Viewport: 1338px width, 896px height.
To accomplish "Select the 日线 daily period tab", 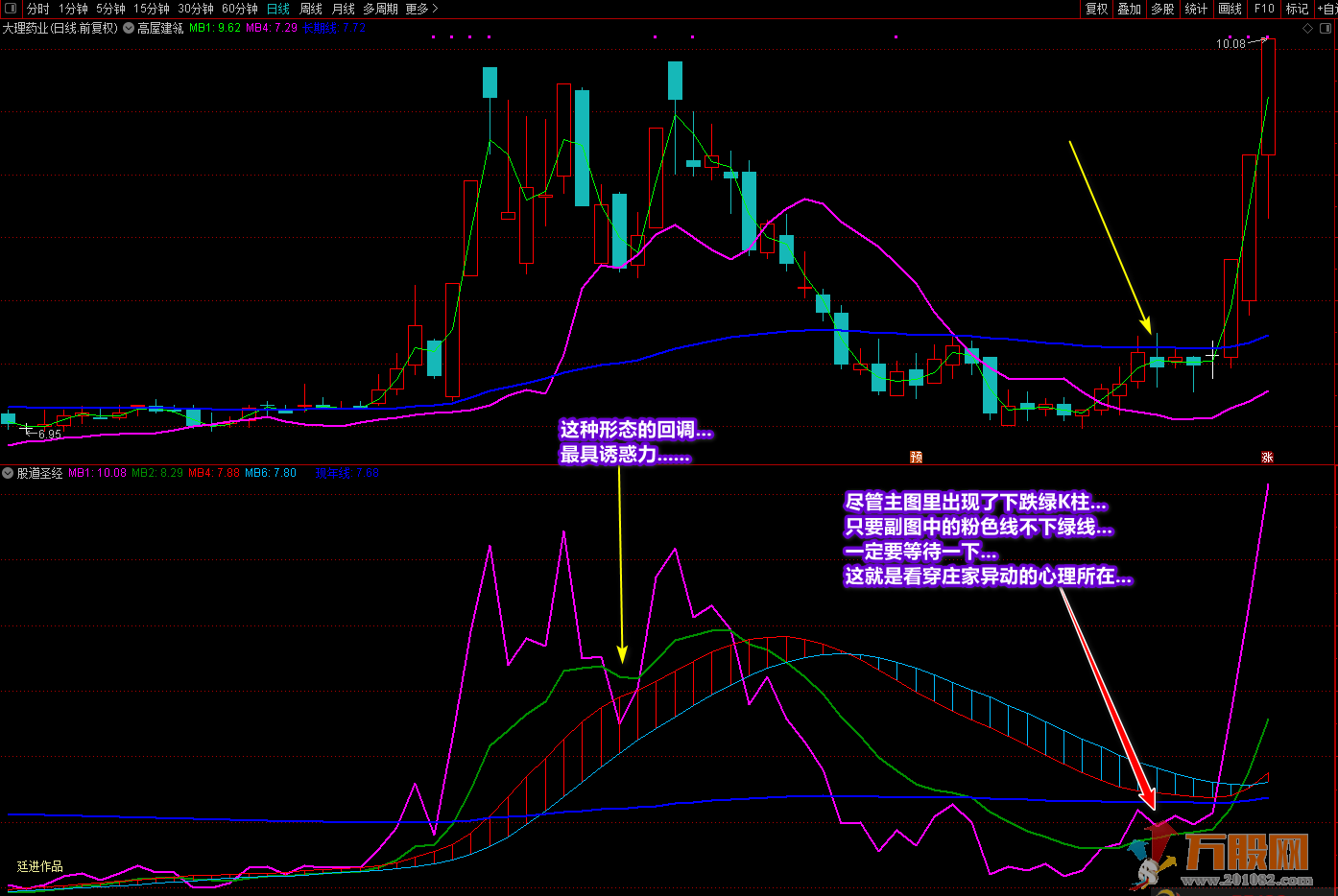I will [x=278, y=9].
